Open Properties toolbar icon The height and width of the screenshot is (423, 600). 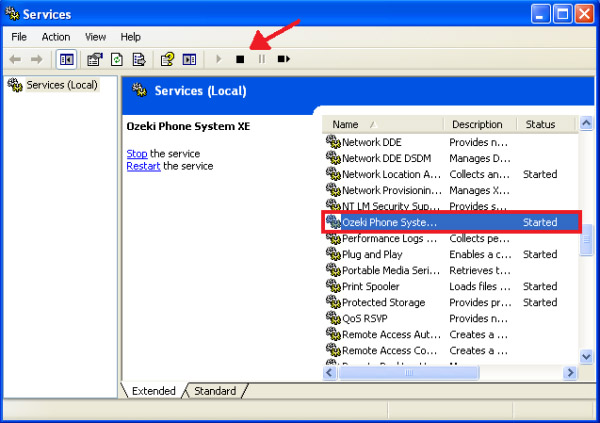(95, 59)
